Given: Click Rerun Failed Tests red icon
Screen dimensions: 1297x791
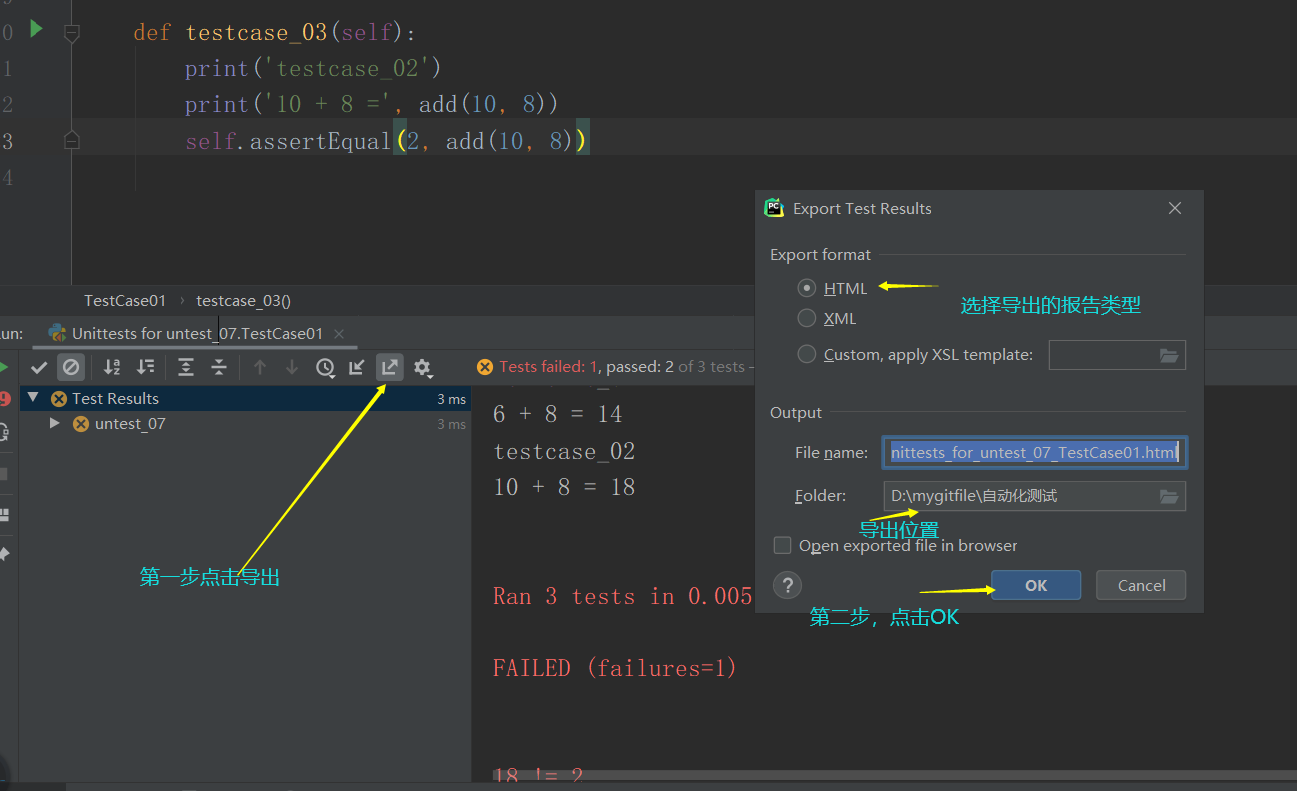Looking at the screenshot, I should click(x=4, y=399).
